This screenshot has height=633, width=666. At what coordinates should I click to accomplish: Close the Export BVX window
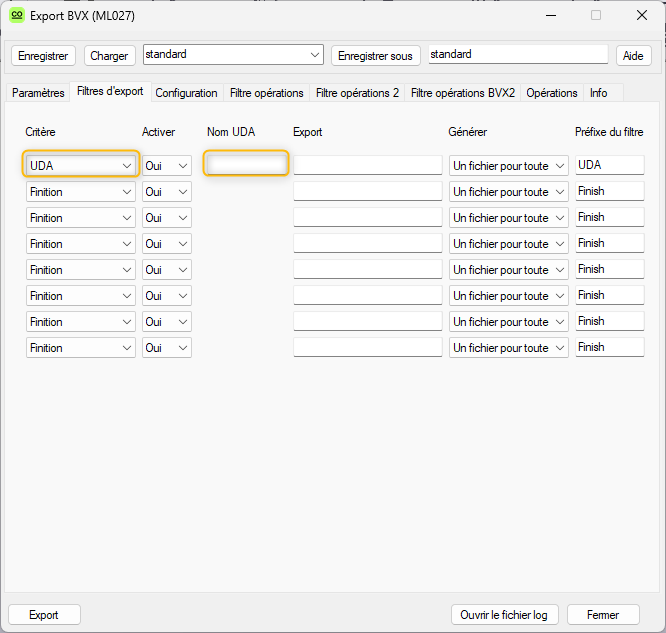642,15
